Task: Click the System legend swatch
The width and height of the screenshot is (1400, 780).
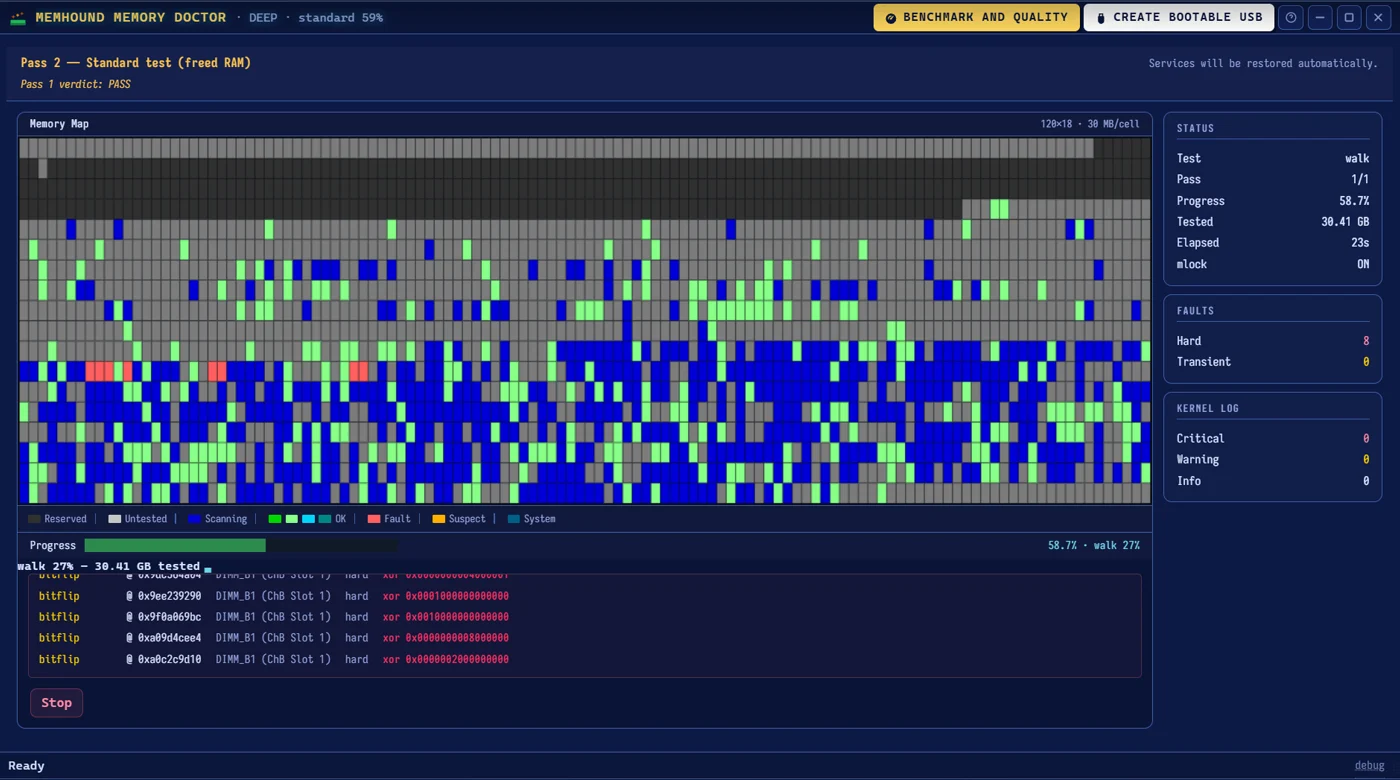Action: tap(514, 519)
